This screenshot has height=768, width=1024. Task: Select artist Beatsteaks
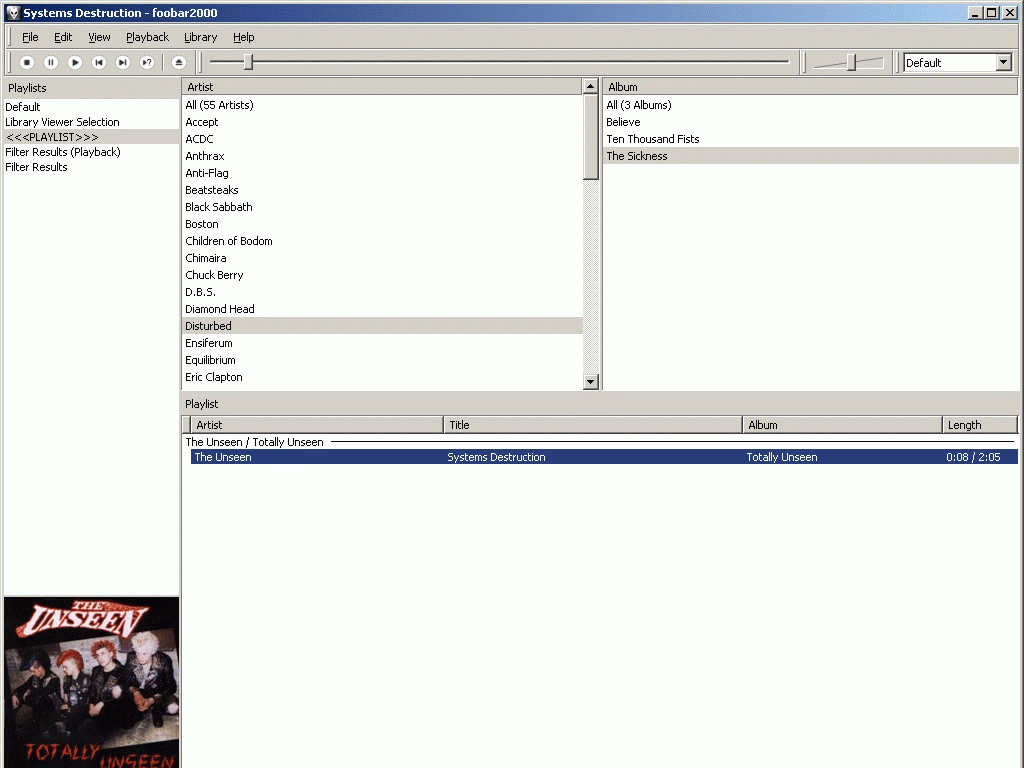pos(382,190)
